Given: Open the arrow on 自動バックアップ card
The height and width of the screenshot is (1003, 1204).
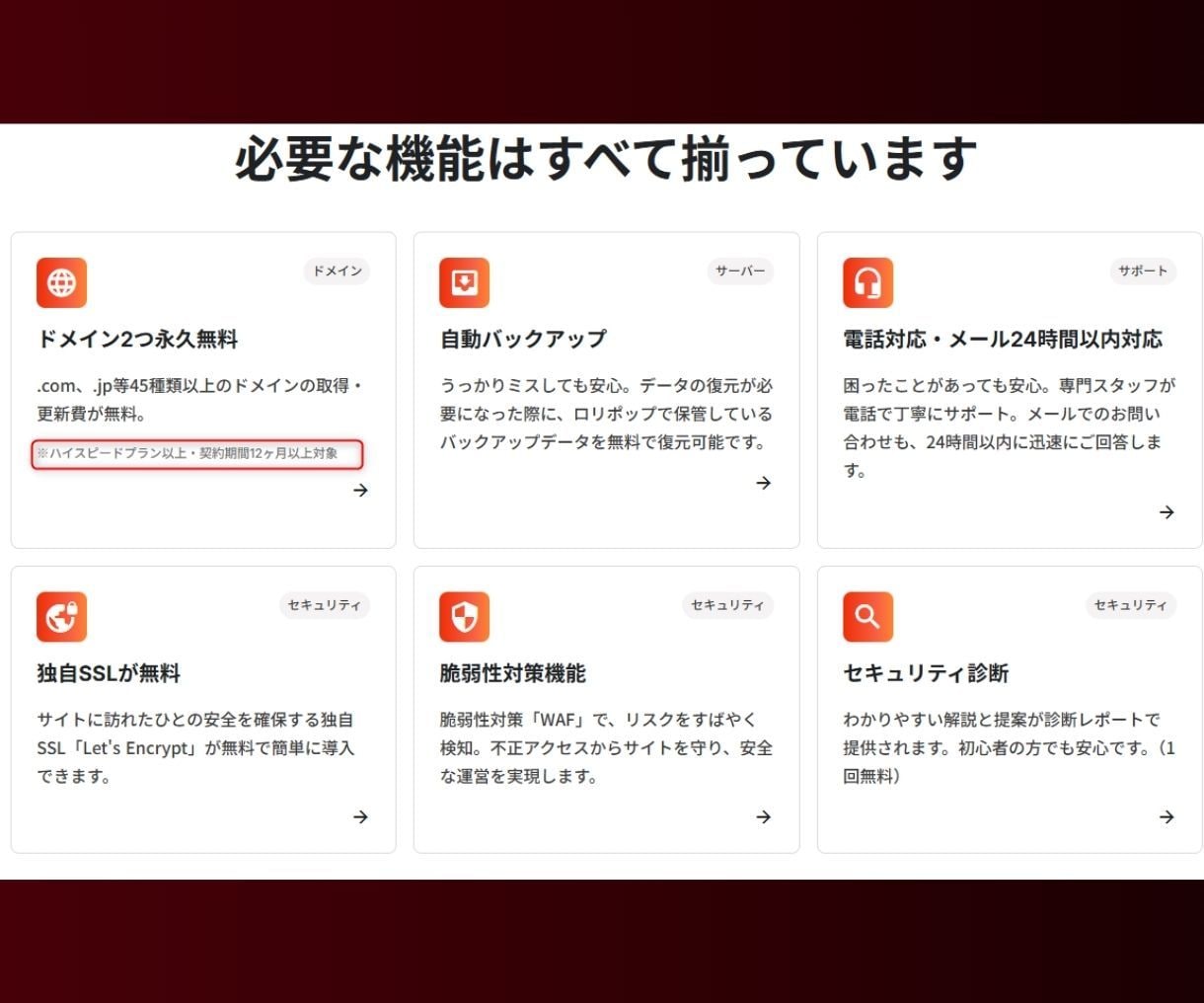Looking at the screenshot, I should pos(763,483).
